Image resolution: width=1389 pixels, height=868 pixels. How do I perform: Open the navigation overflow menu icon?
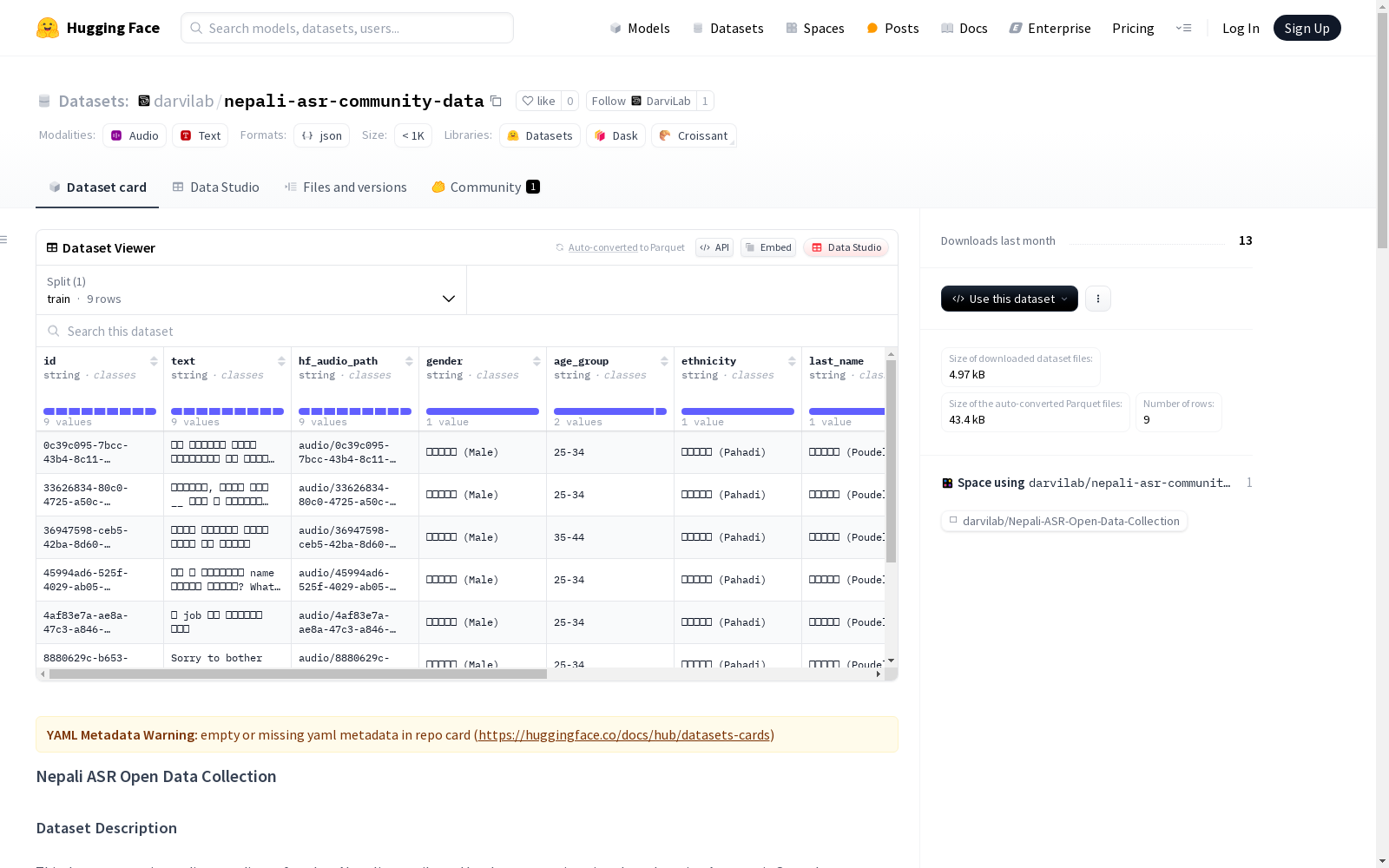pos(1183,28)
